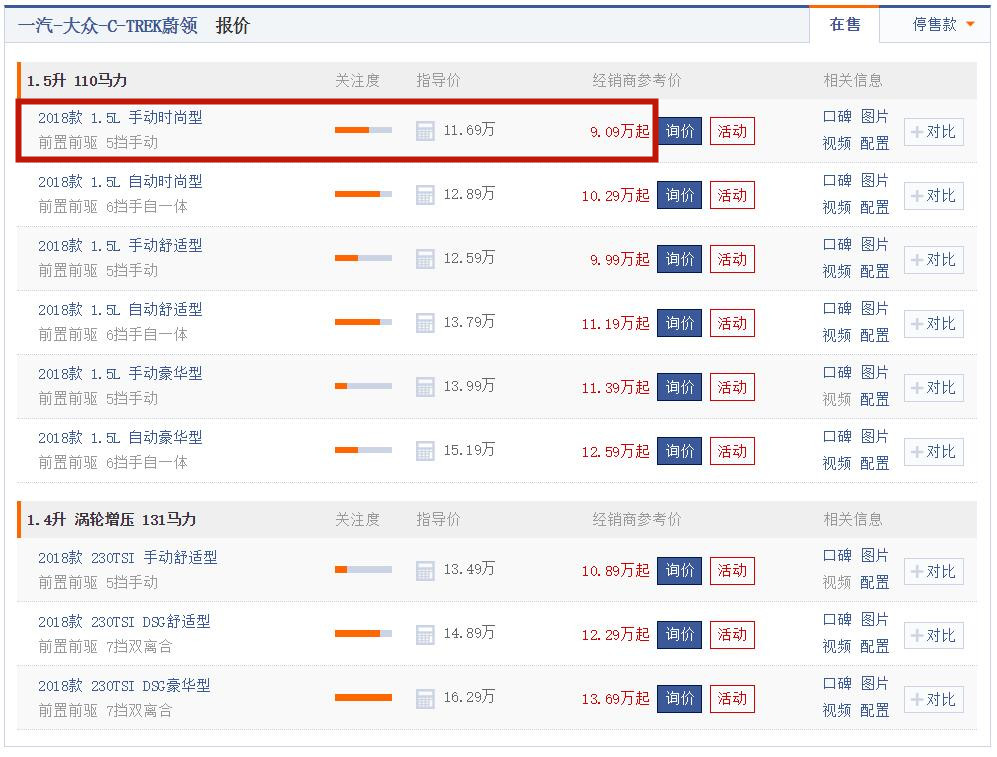Open 2018款 1.5L 手动豪华型 model link

click(120, 373)
